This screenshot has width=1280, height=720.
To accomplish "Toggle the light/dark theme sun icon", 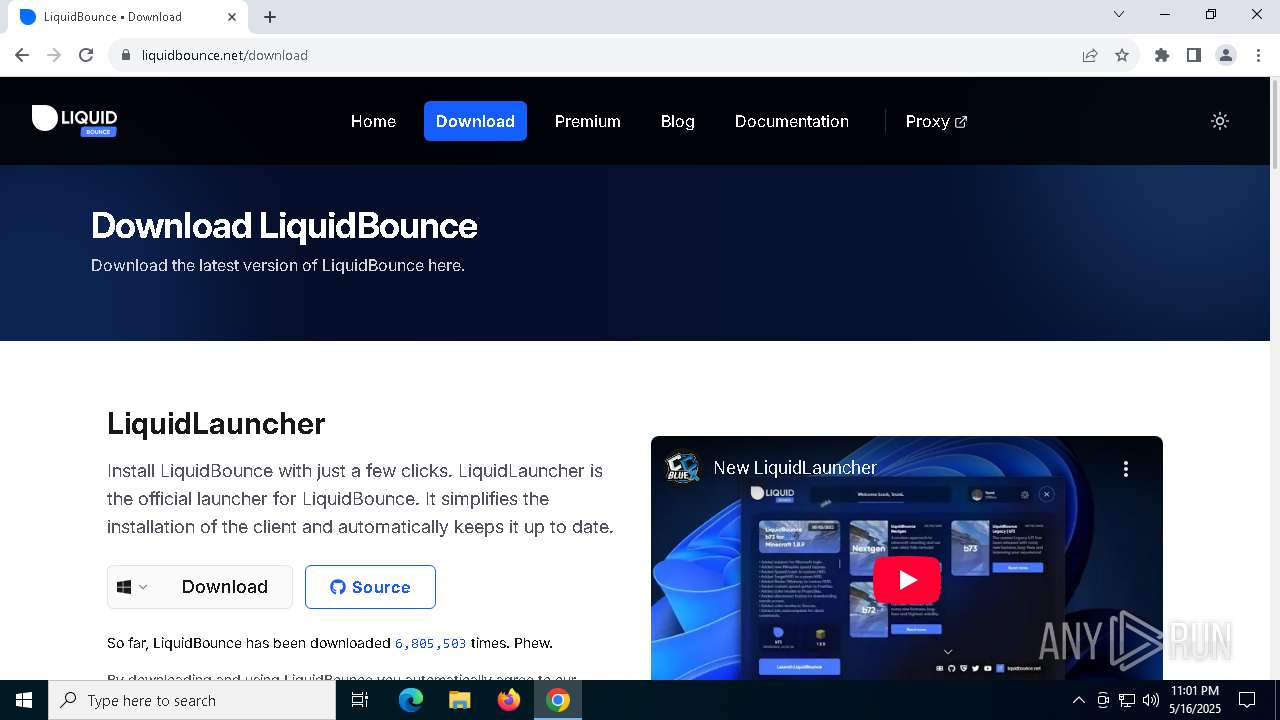I will tap(1219, 121).
